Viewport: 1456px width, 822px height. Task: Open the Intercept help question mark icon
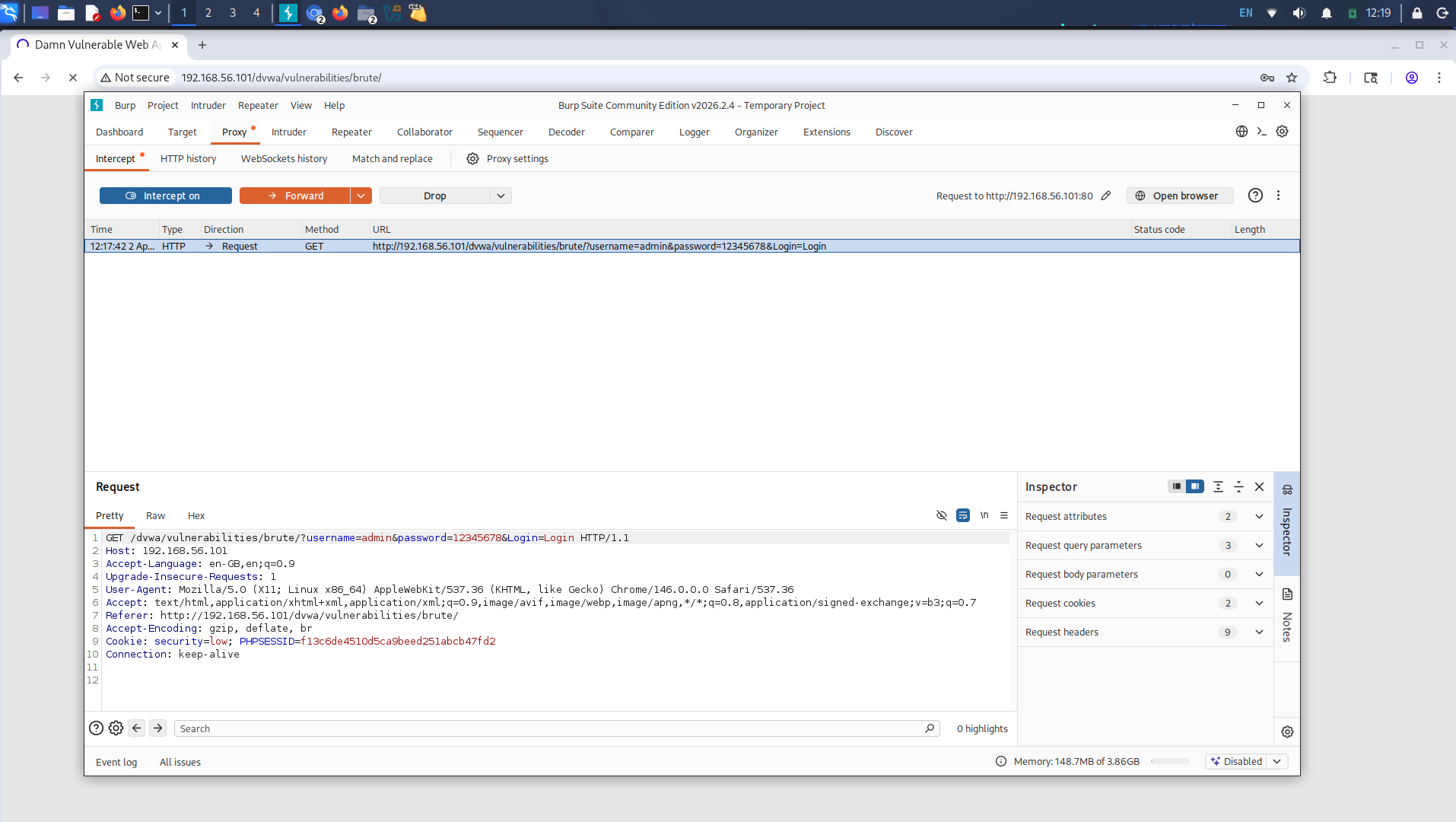pos(1255,196)
